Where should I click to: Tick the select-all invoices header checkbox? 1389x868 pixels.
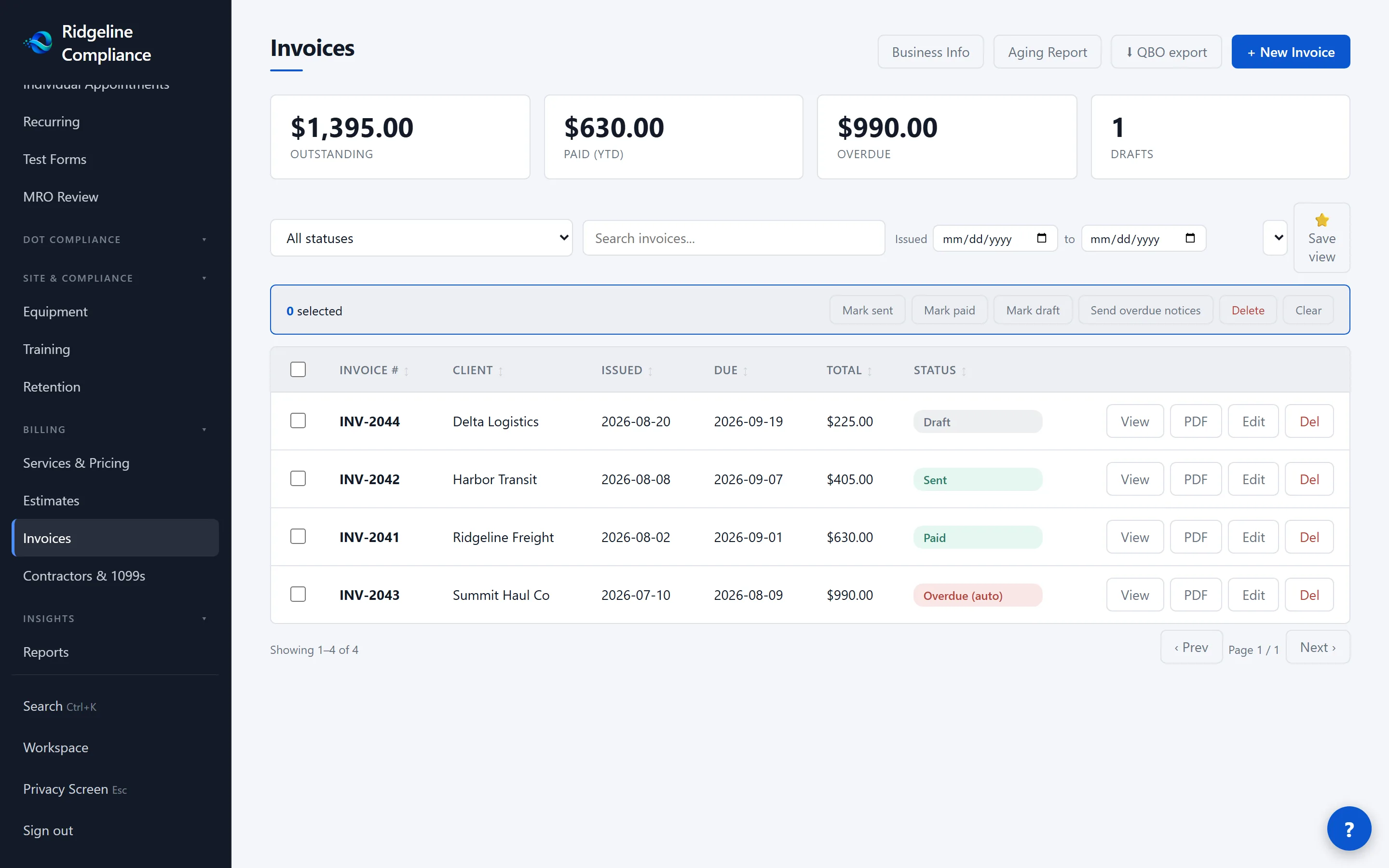click(x=298, y=369)
